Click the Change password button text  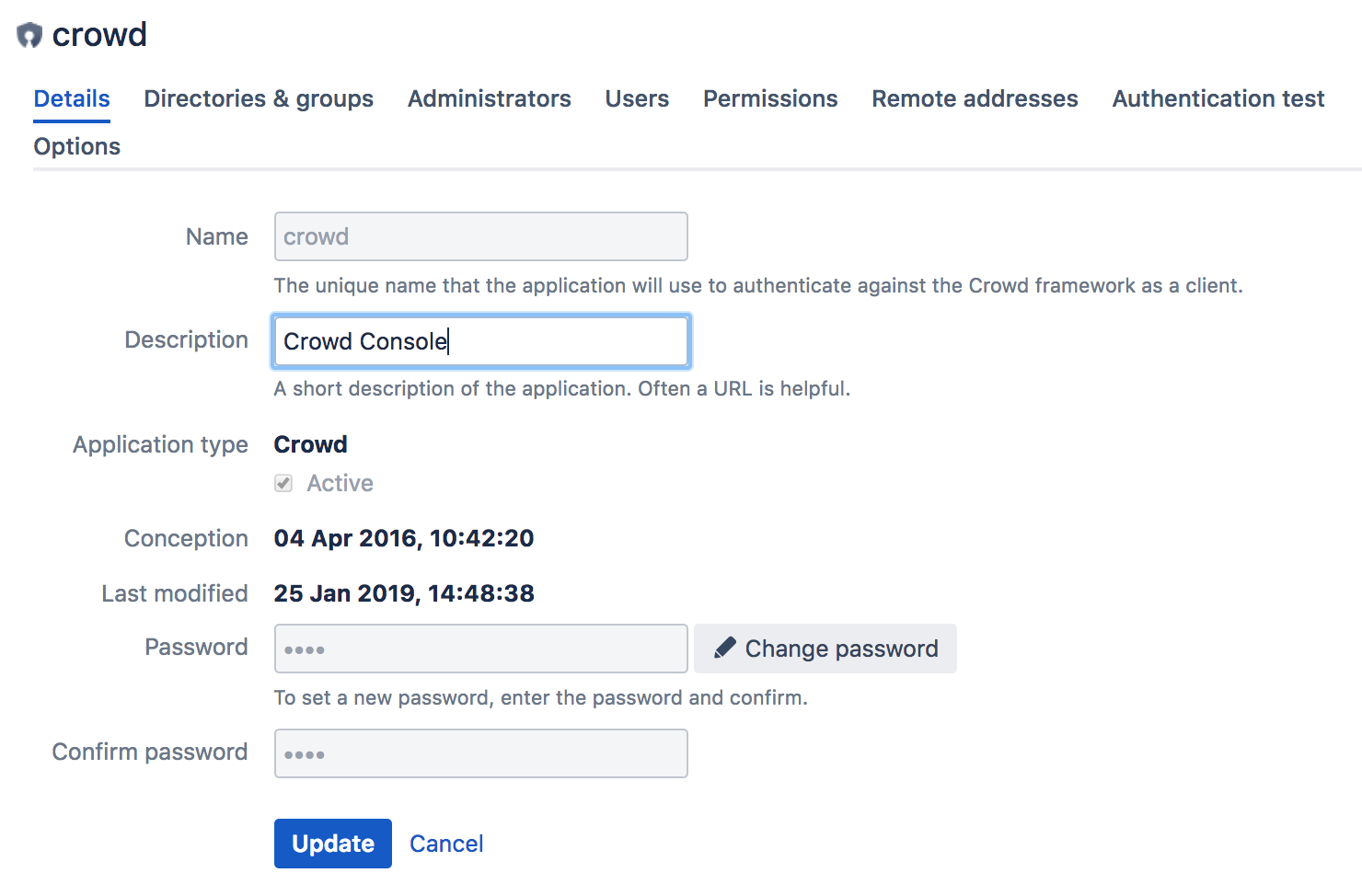click(x=841, y=649)
